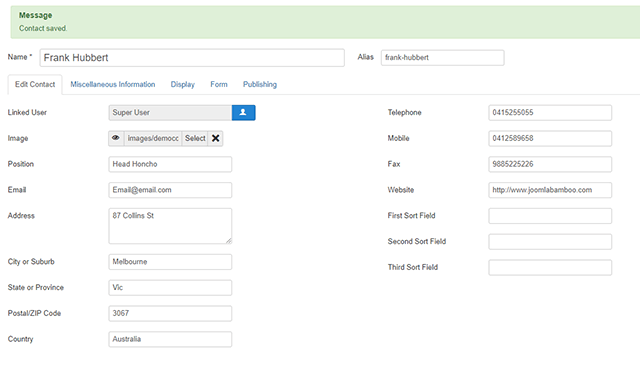
Task: Click the 'Second Sort Field' label
Action: pos(417,241)
